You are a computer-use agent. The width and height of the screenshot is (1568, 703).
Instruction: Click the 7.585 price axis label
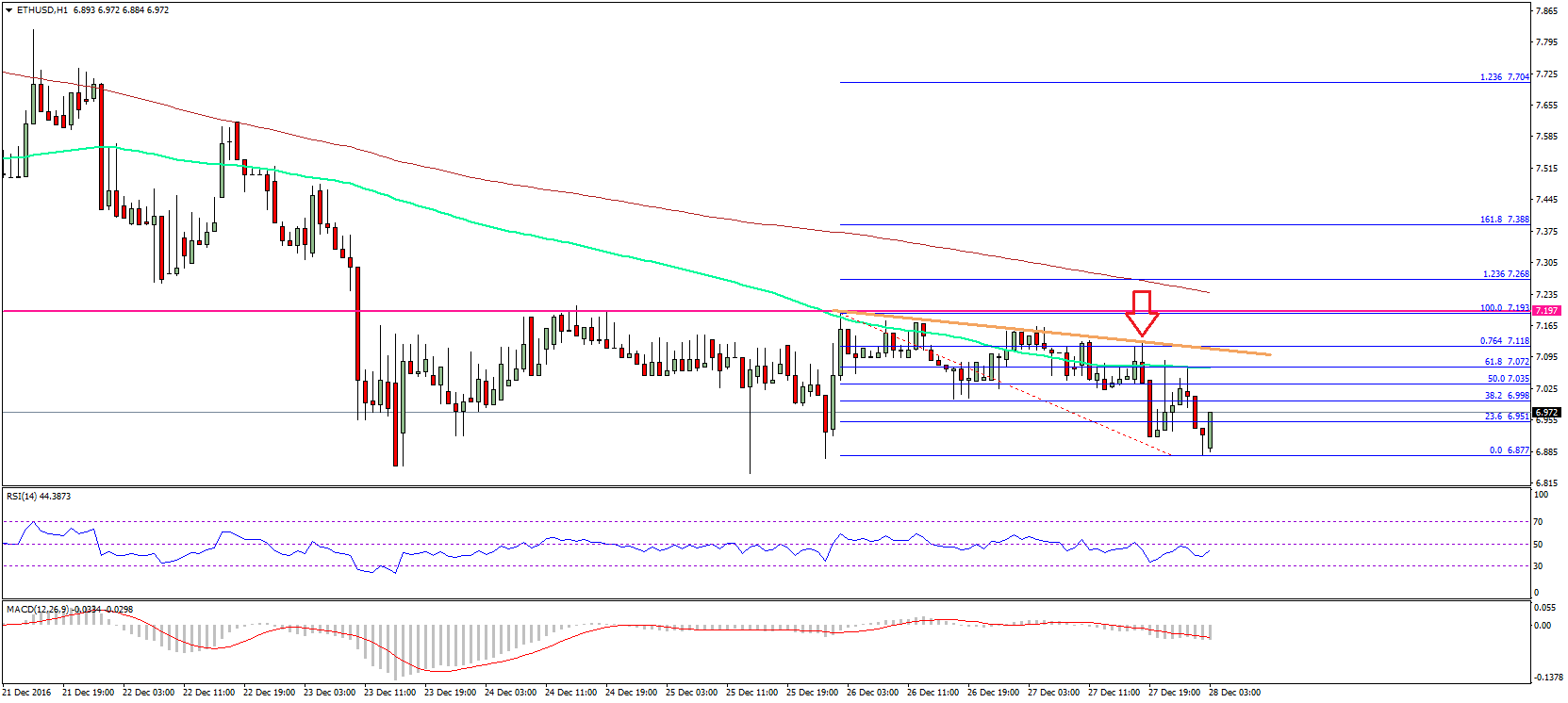[1546, 137]
